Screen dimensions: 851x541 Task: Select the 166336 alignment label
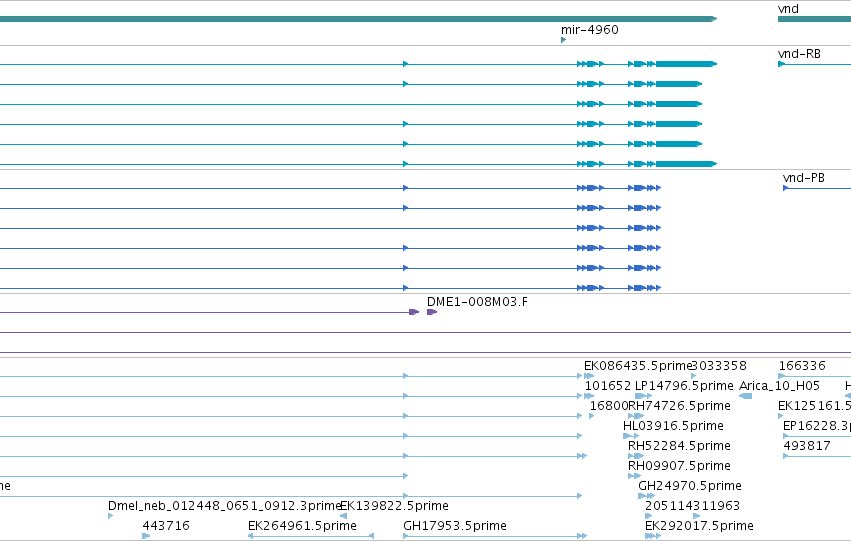802,366
